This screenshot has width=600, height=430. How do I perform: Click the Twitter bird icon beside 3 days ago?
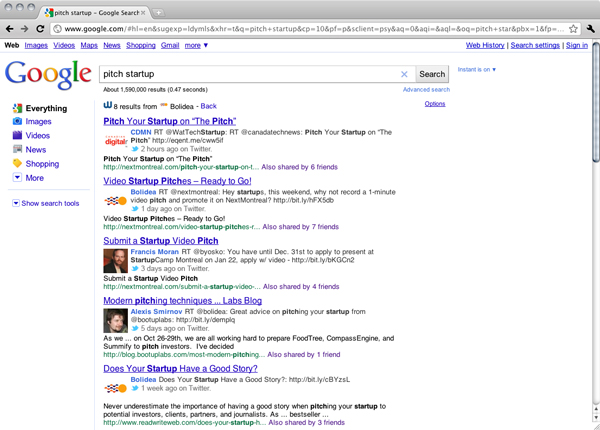pos(135,268)
